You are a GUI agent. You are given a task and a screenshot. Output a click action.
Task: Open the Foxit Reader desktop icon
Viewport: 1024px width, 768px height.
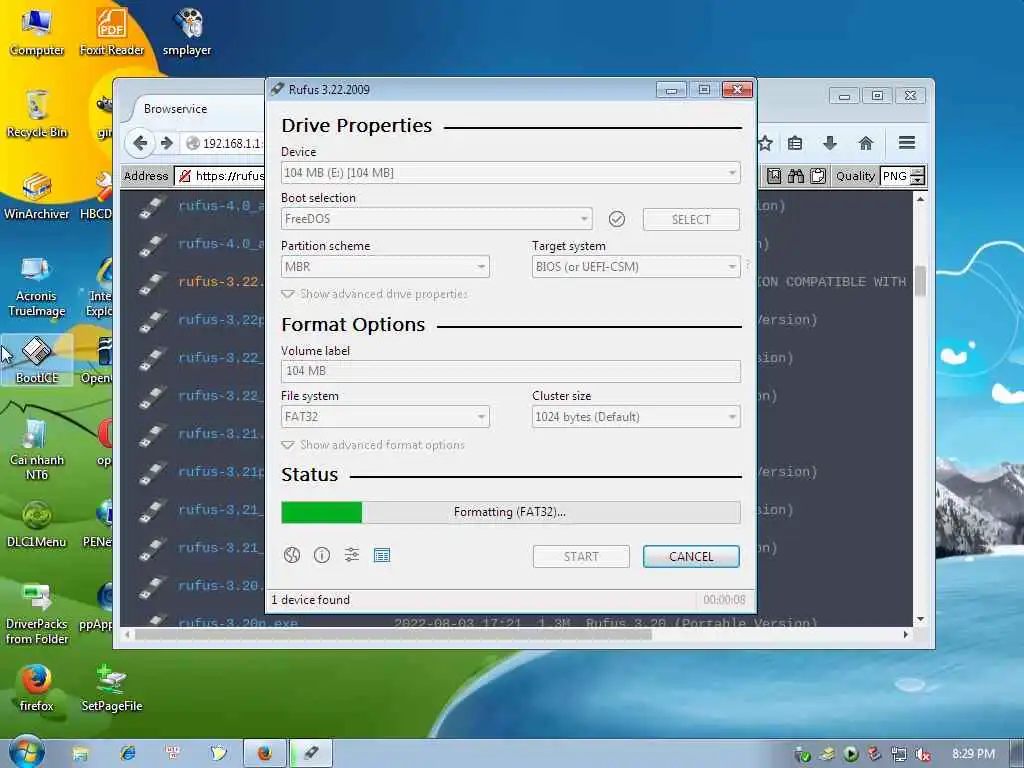(x=112, y=32)
